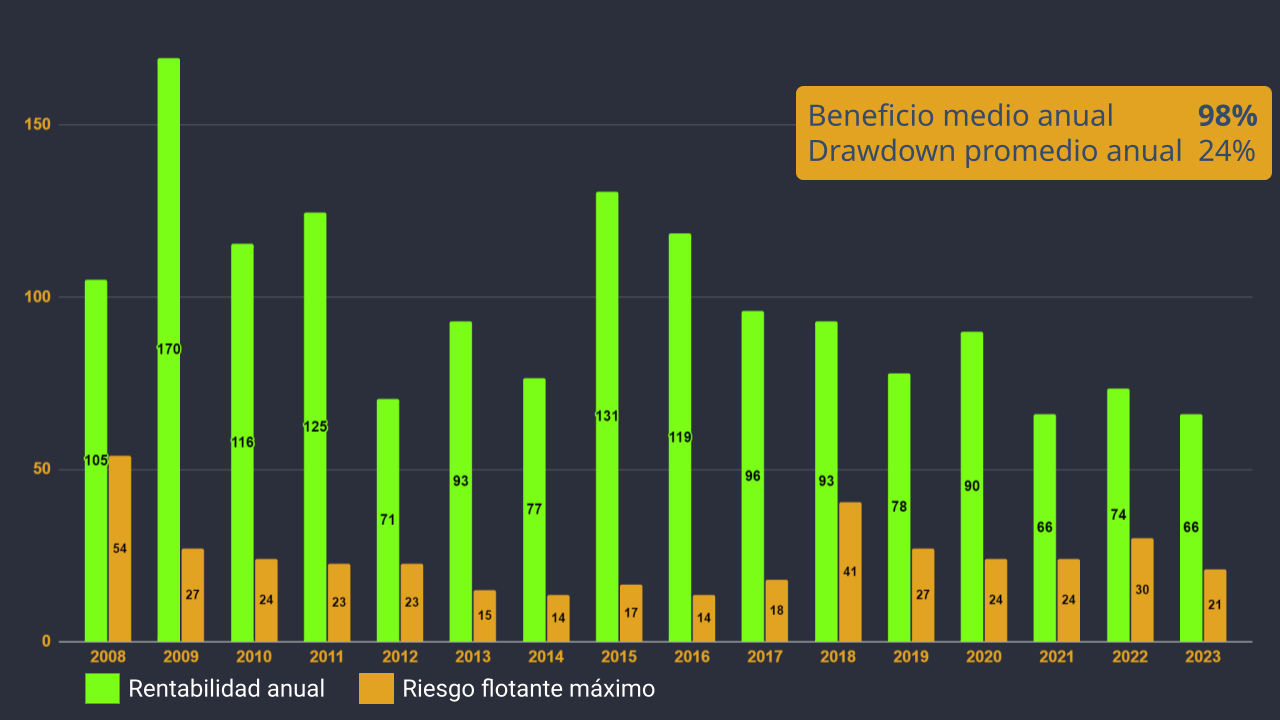Click the green 2009 bar labeled 170
The height and width of the screenshot is (720, 1280).
[169, 350]
